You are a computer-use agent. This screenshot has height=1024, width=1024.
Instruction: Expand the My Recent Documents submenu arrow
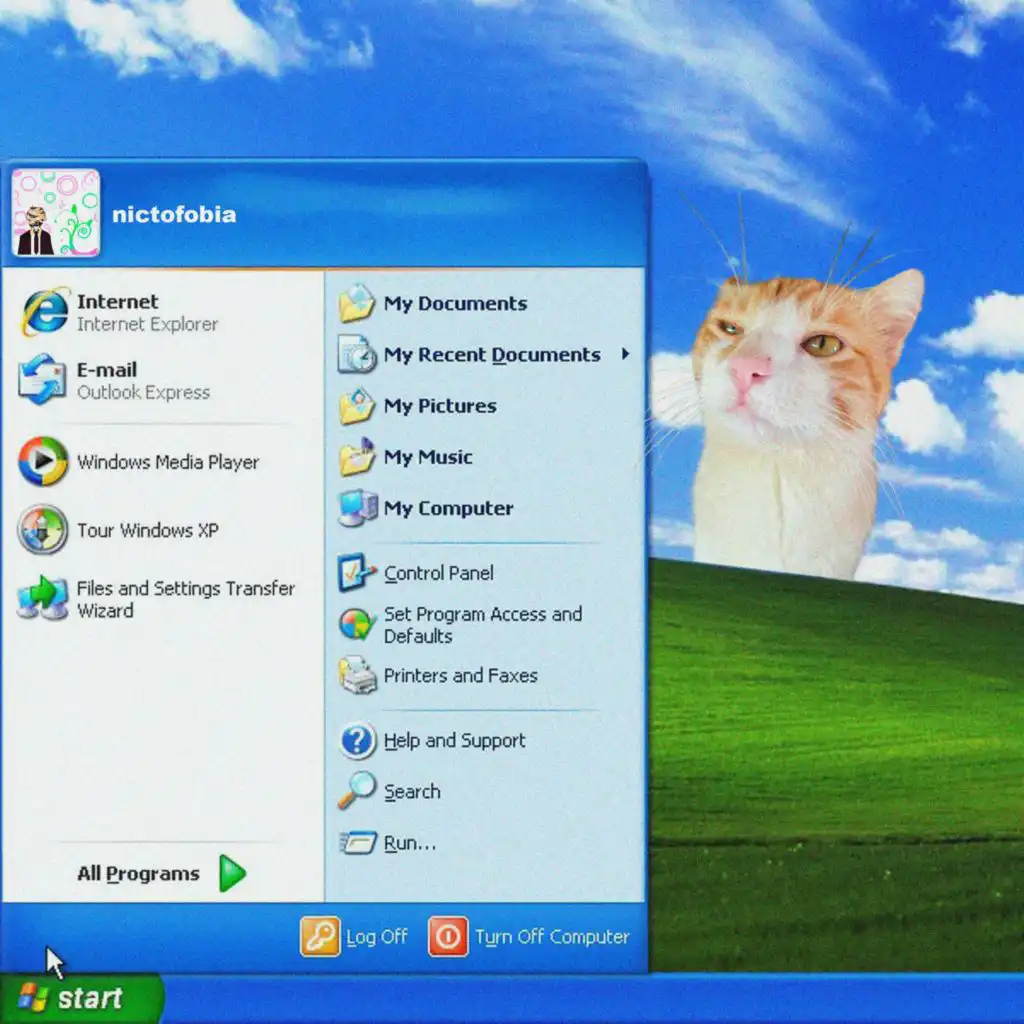[626, 354]
